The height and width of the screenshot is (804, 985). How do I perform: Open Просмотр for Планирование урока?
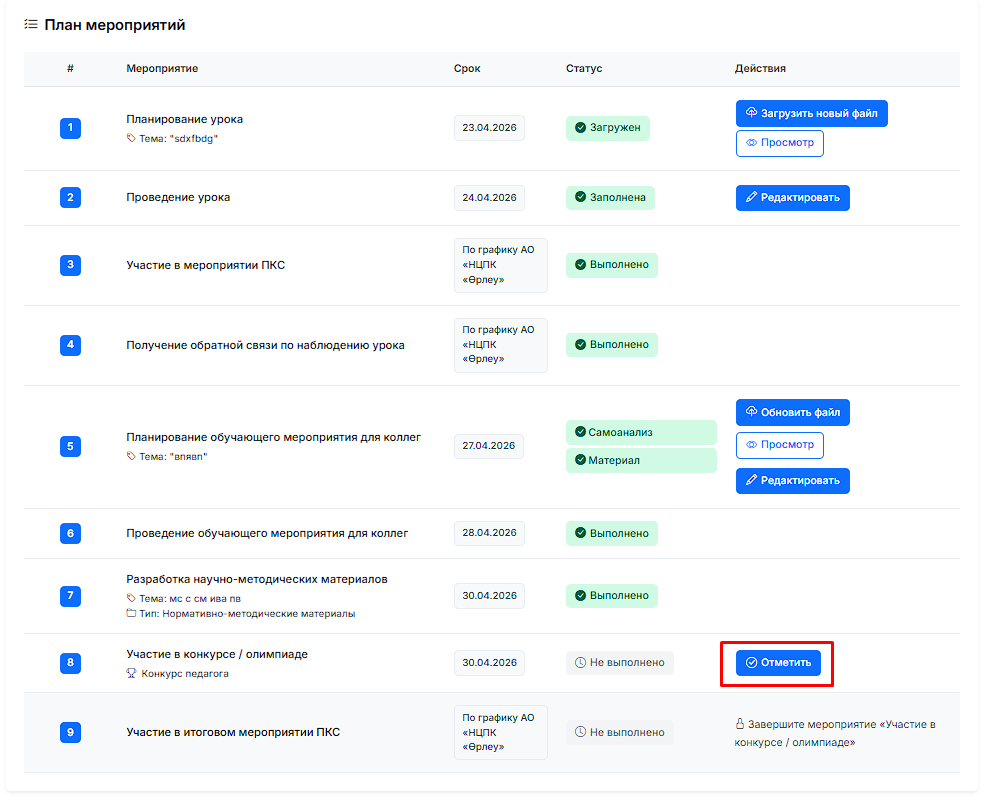780,143
